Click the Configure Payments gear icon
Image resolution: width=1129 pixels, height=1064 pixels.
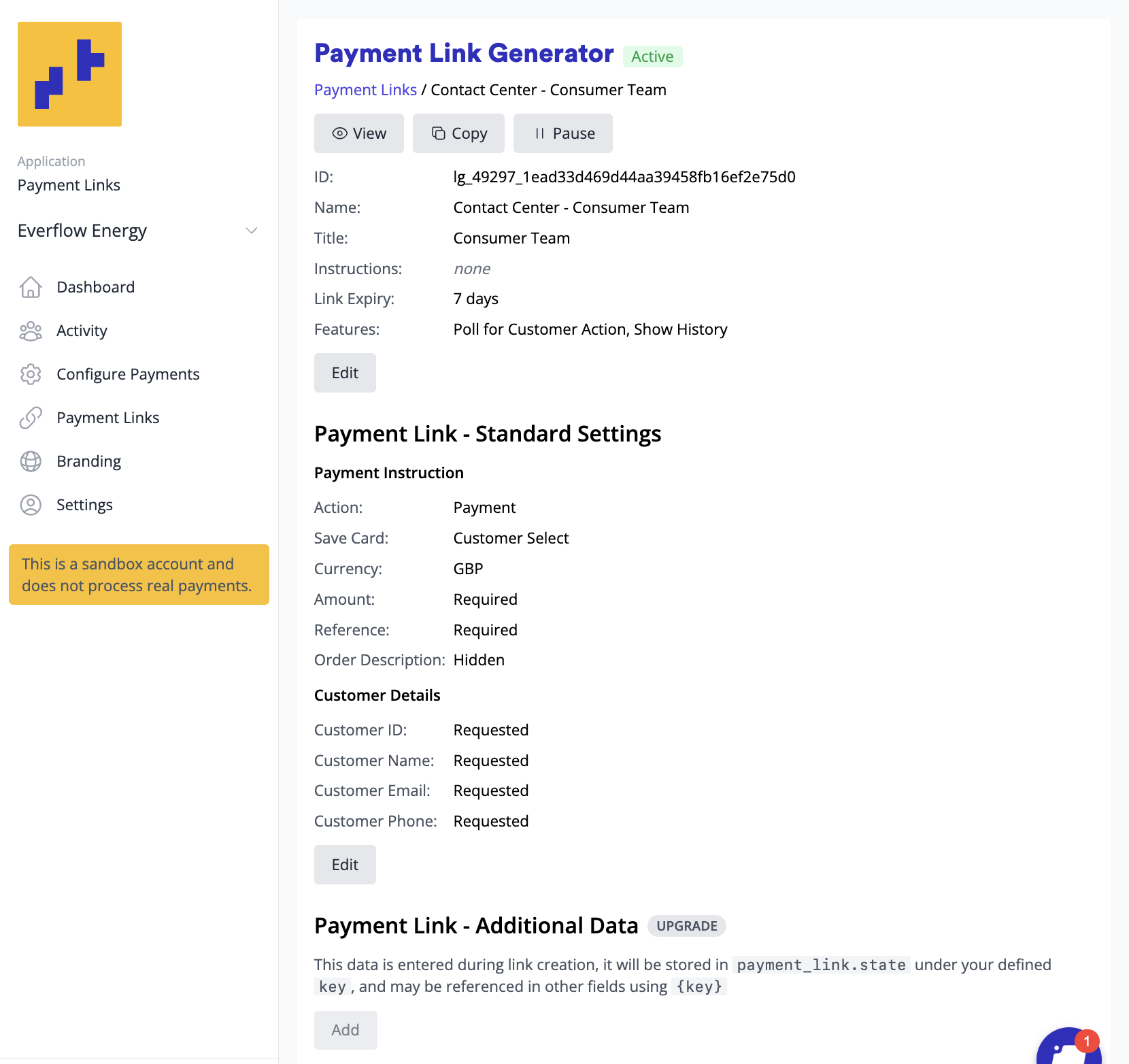coord(31,374)
